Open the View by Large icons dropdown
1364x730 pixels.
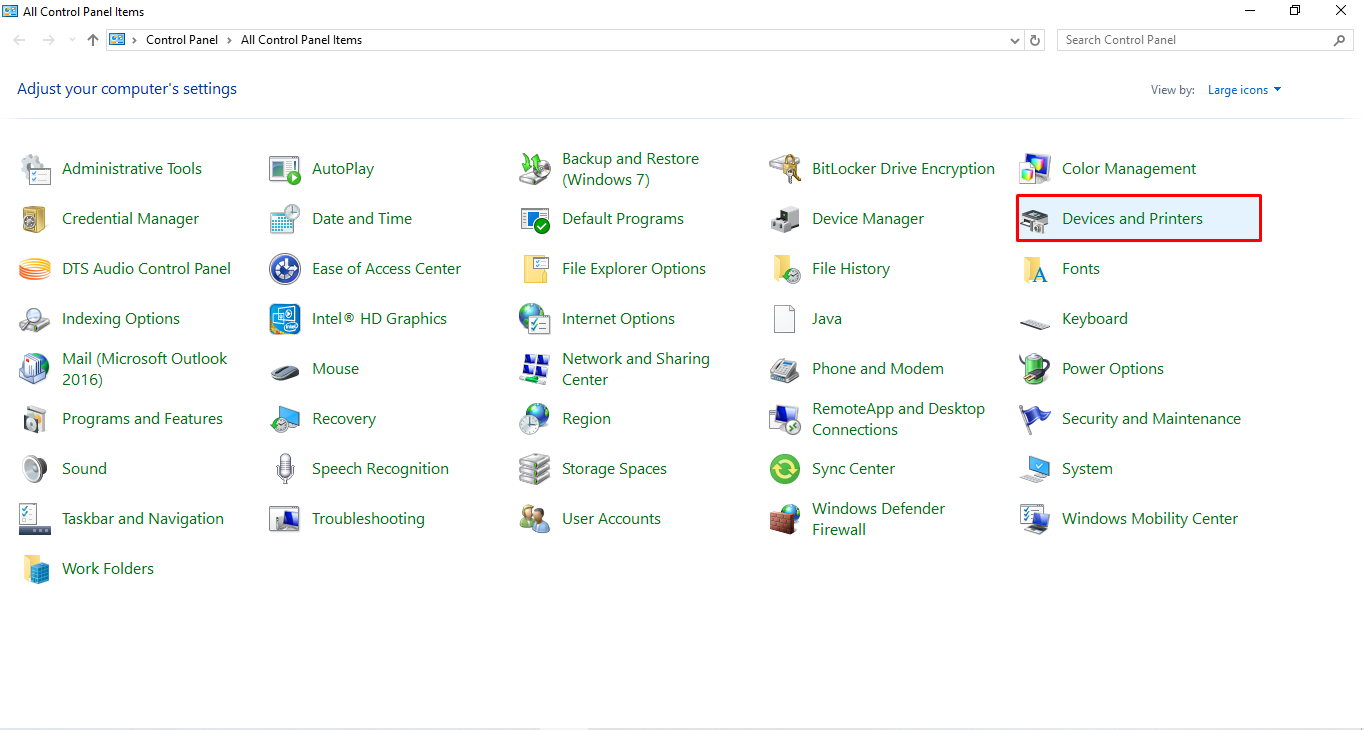pos(1244,90)
